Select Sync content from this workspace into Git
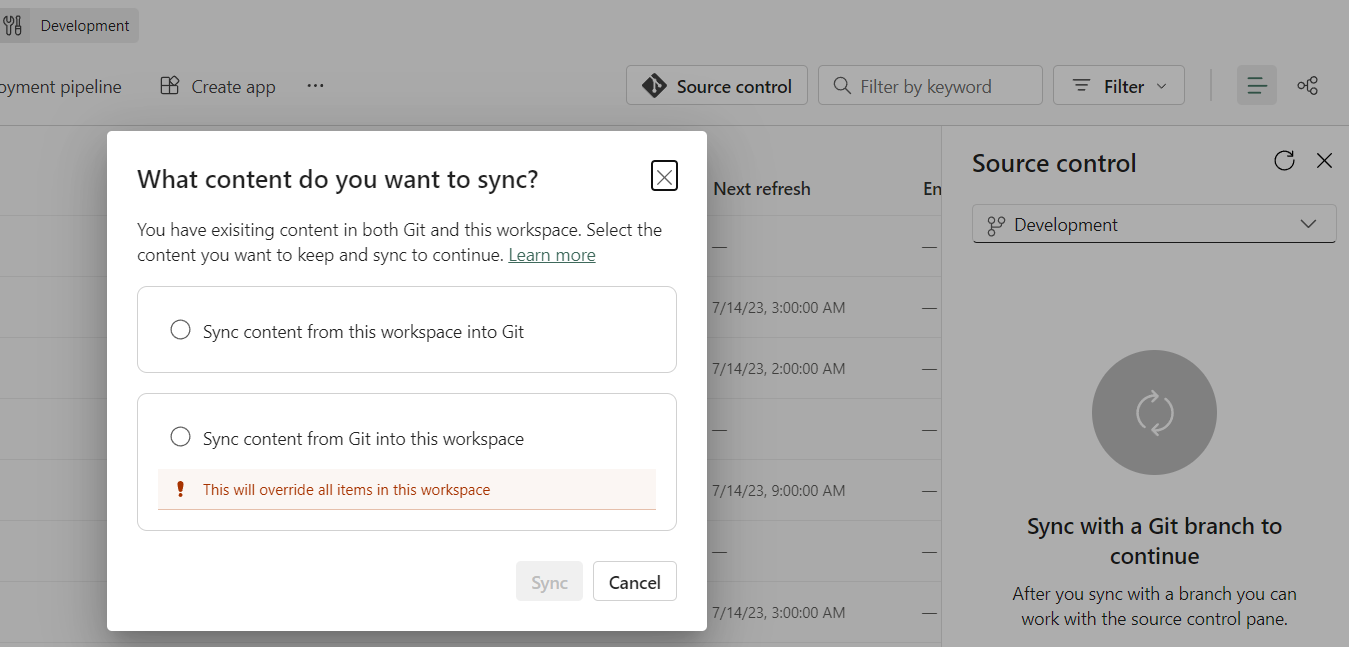The height and width of the screenshot is (647, 1349). tap(180, 330)
